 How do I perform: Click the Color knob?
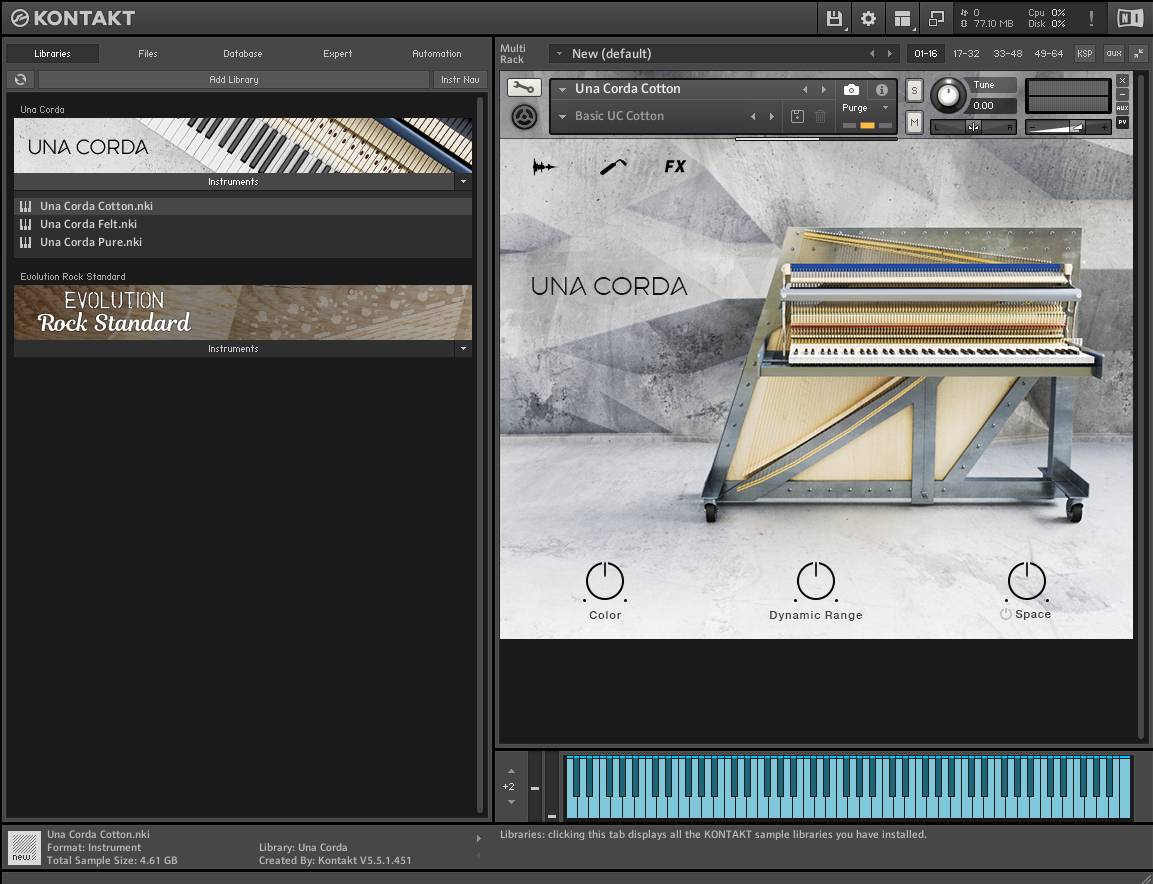pyautogui.click(x=604, y=581)
